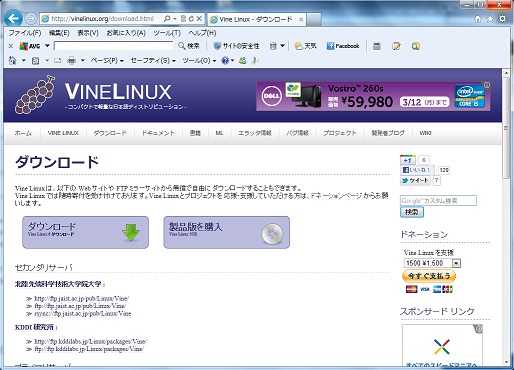
Task: Open the Tools gear icon at top right
Action: [502, 19]
